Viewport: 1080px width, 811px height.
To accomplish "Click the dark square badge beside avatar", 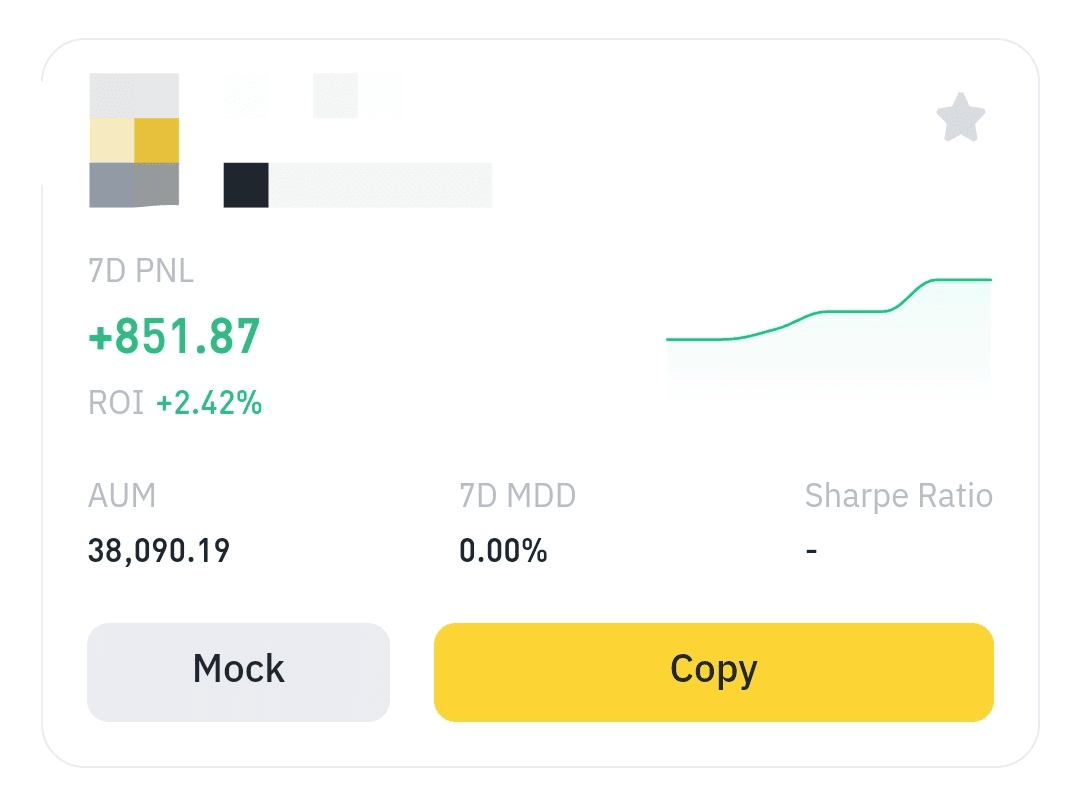I will 246,186.
